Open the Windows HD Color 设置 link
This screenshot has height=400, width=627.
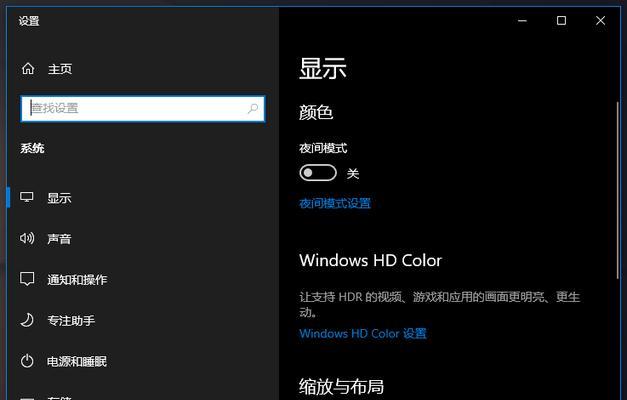point(363,333)
